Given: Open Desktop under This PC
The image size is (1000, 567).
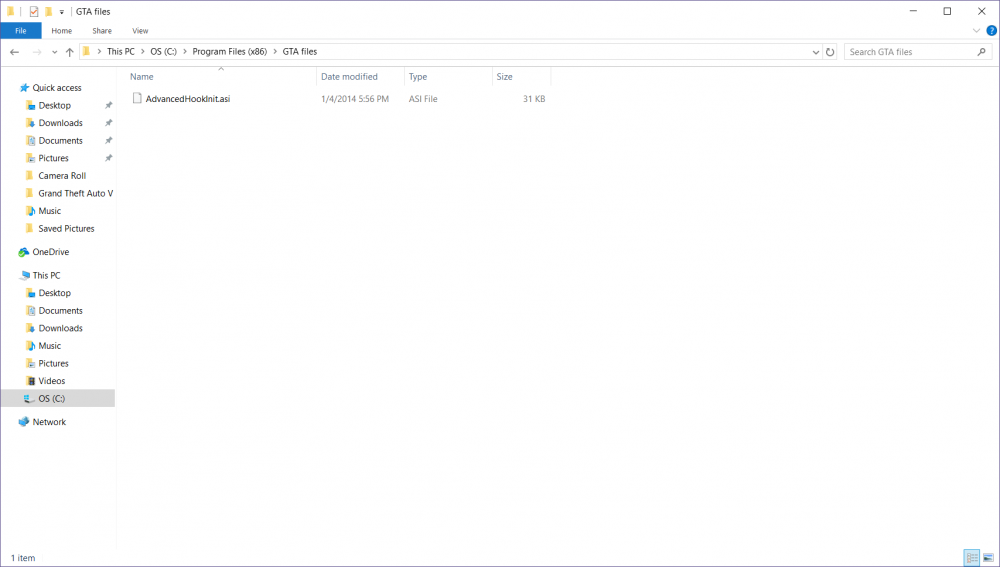Looking at the screenshot, I should tap(54, 293).
